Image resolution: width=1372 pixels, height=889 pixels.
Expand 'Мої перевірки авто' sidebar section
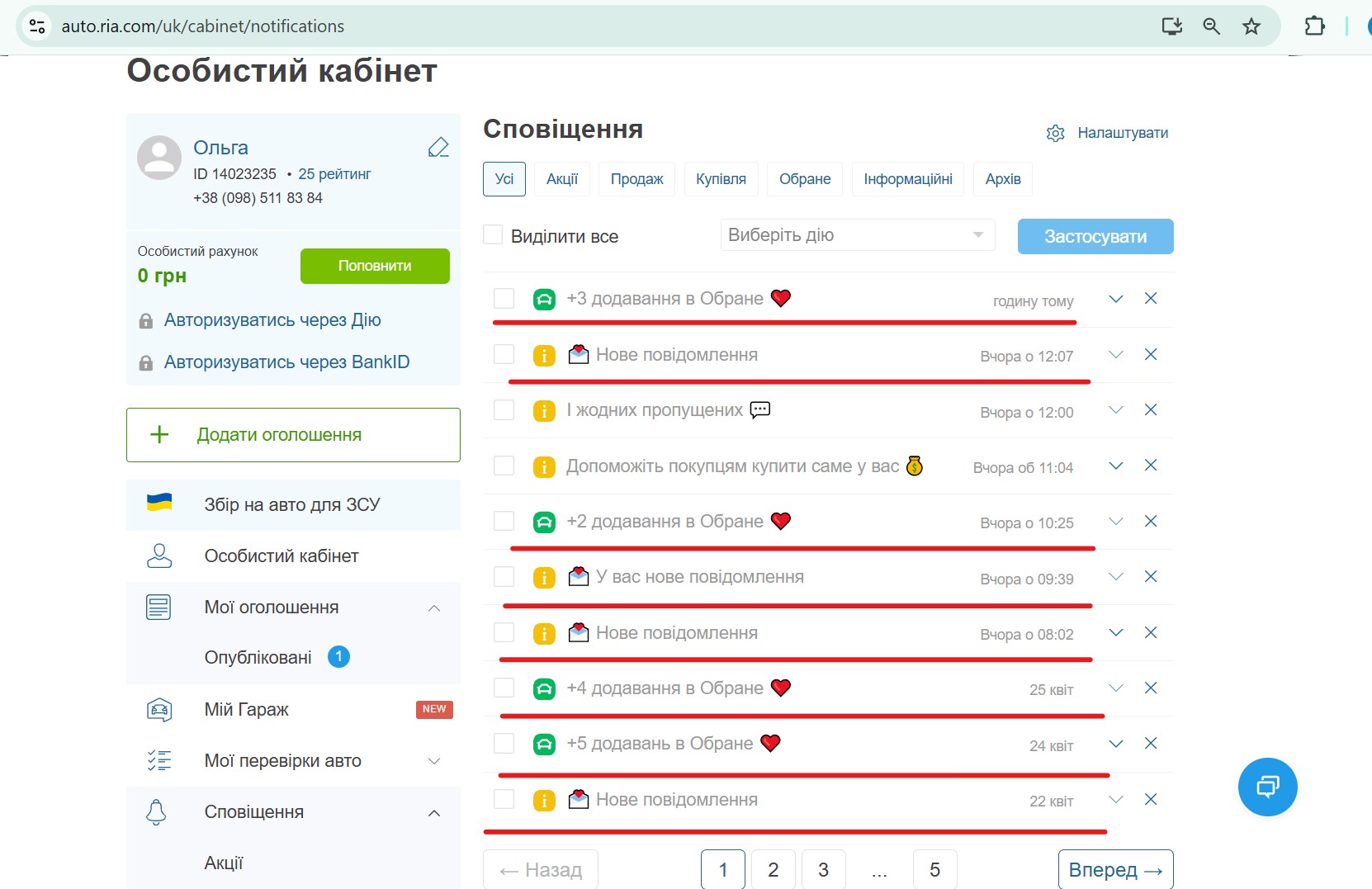434,761
